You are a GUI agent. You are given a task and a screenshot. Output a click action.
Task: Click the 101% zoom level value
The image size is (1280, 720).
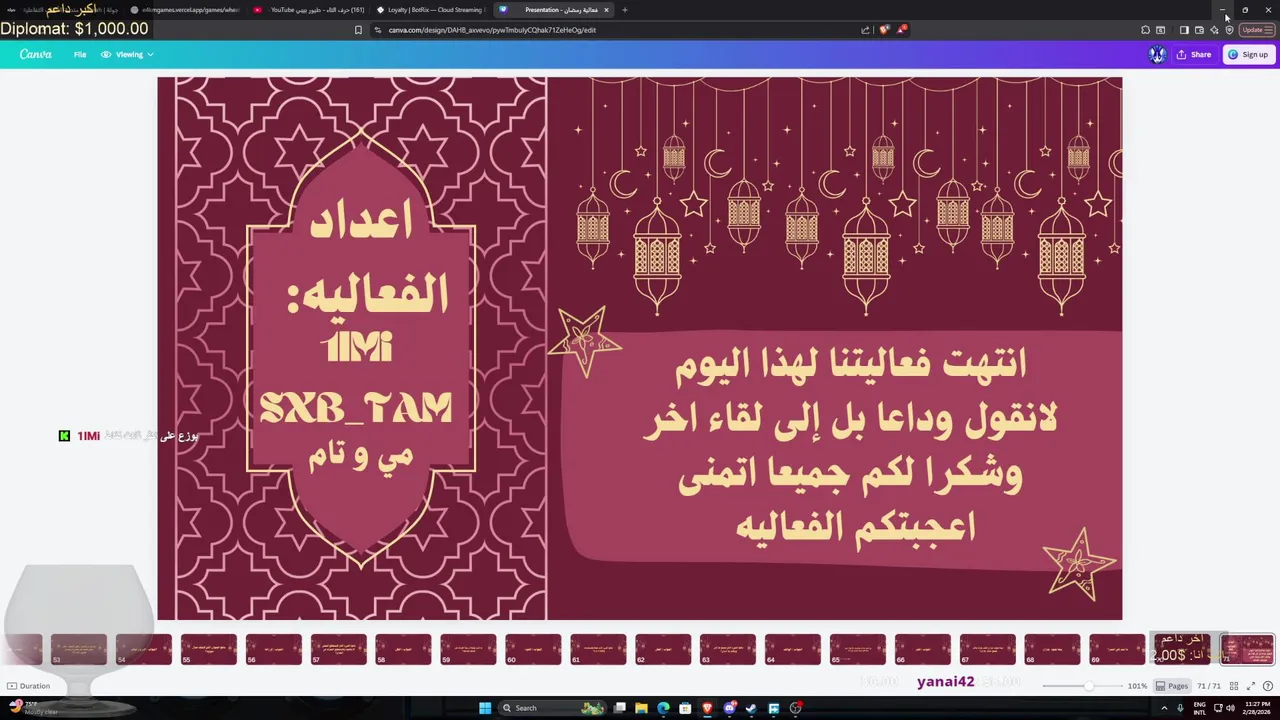pyautogui.click(x=1137, y=686)
